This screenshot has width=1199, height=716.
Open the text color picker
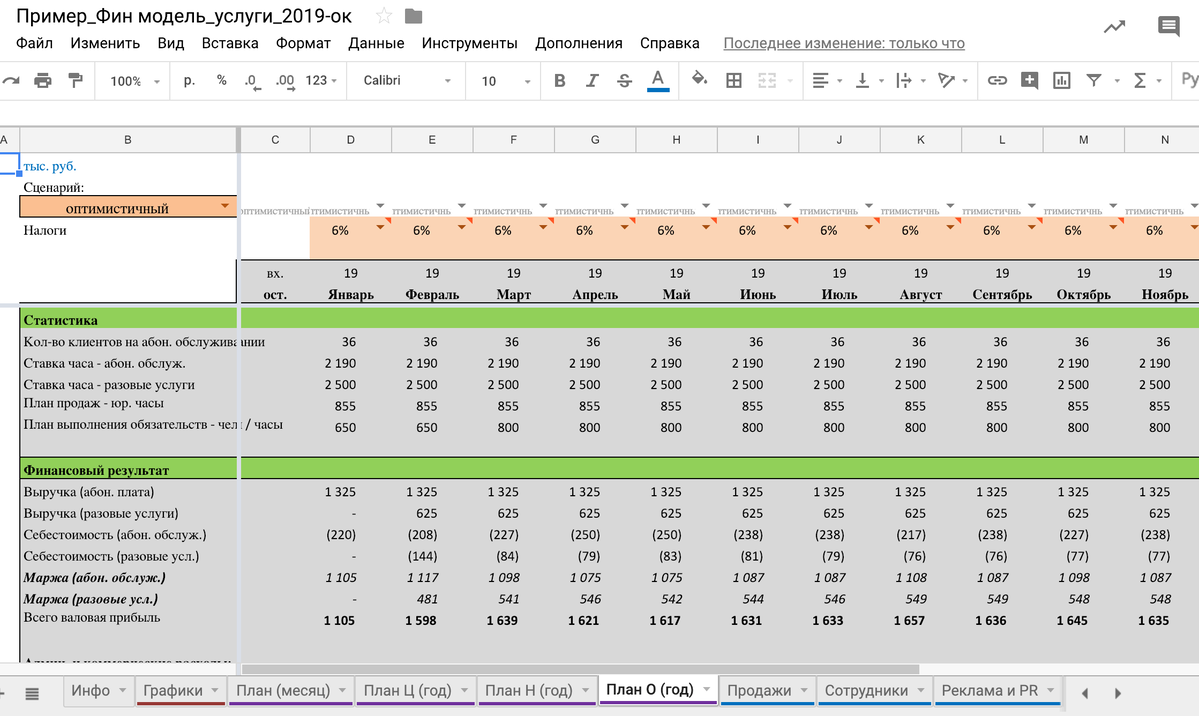657,80
